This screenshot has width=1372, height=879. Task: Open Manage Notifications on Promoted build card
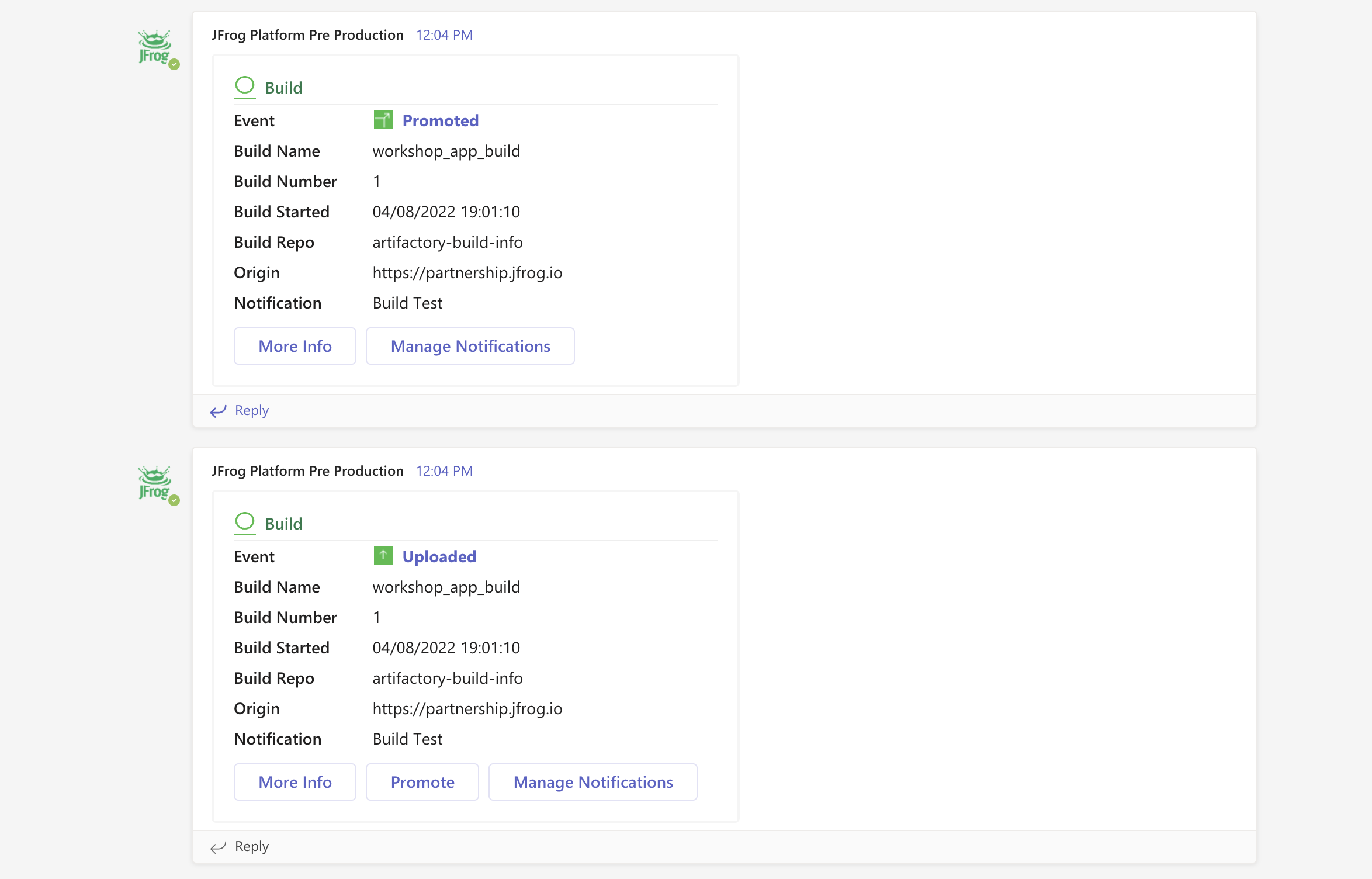(x=470, y=346)
